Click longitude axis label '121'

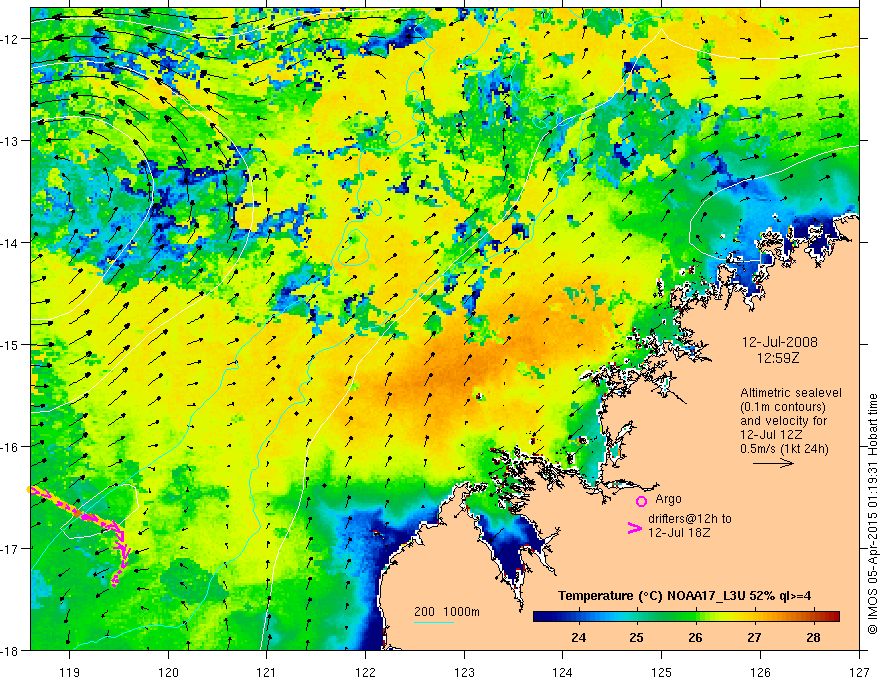tap(267, 672)
